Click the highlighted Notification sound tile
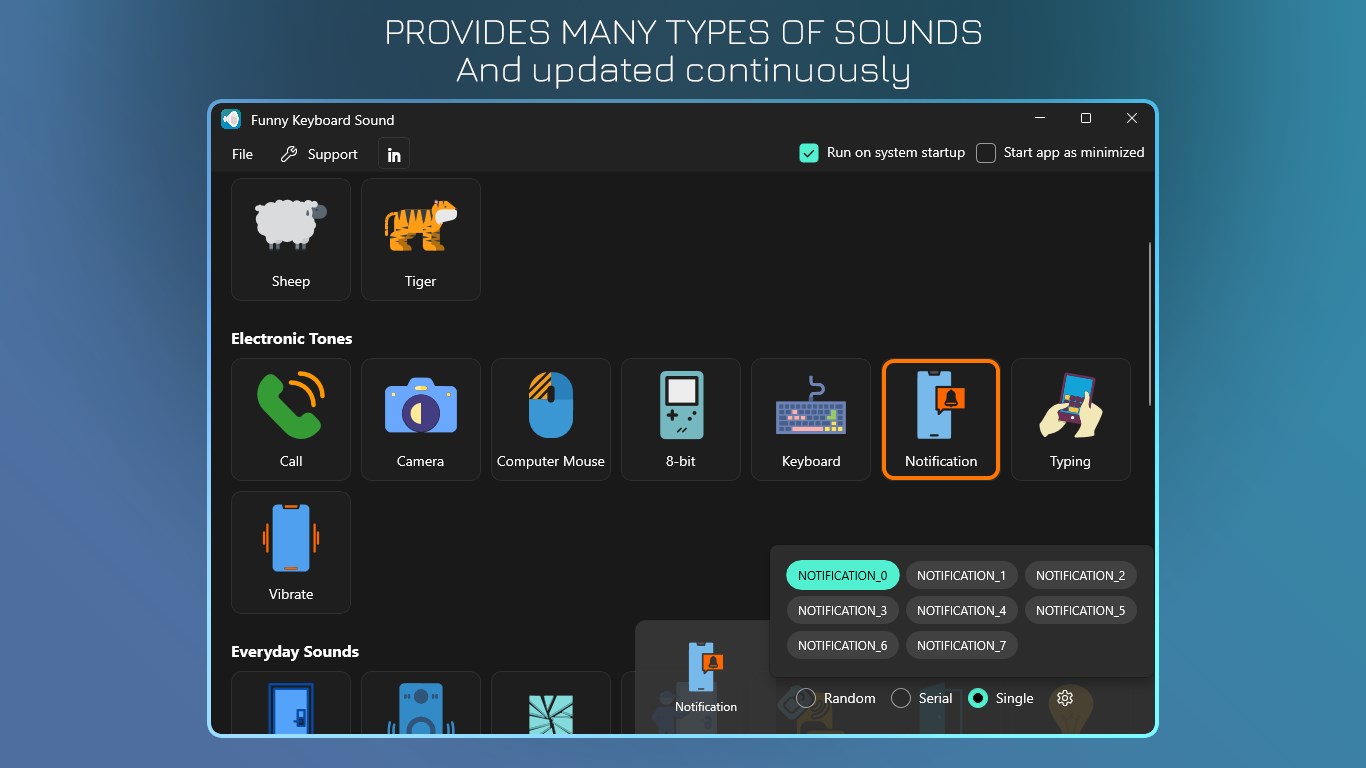The width and height of the screenshot is (1366, 768). (941, 419)
